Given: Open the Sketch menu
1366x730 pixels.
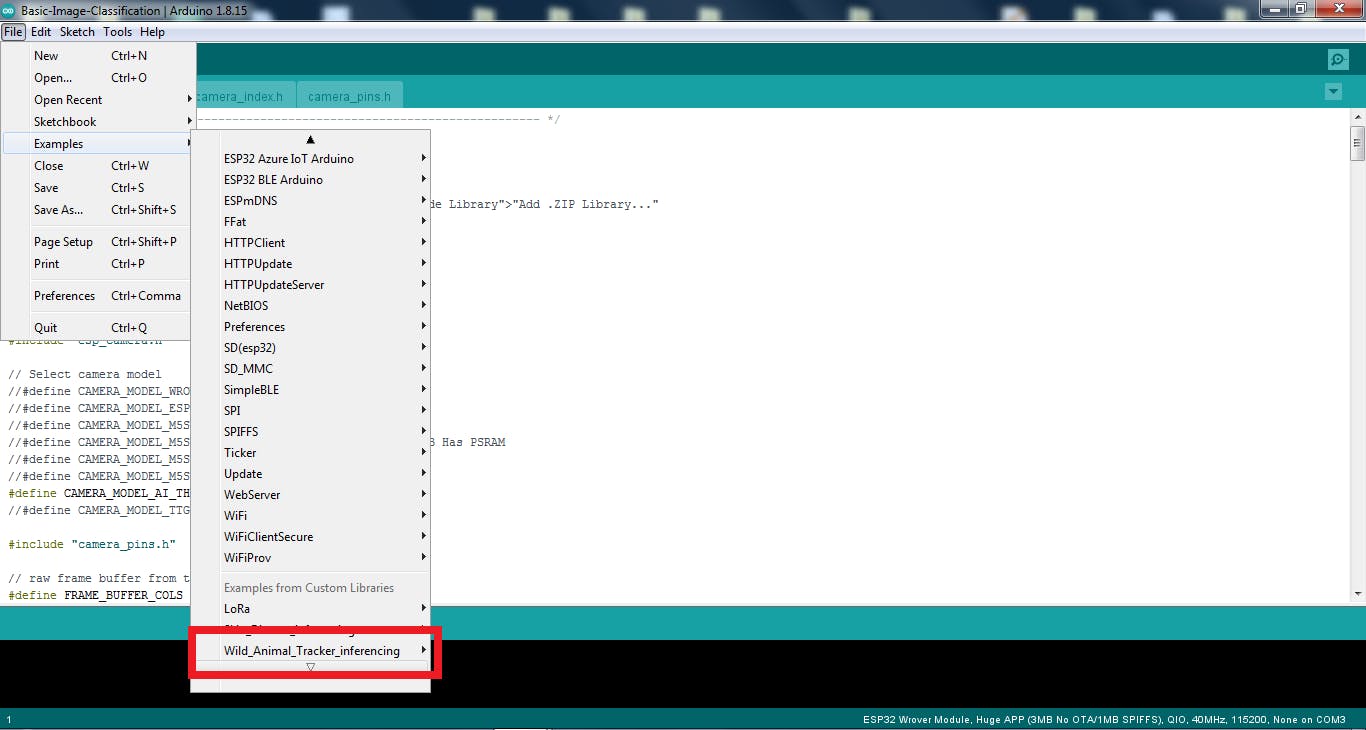Looking at the screenshot, I should pyautogui.click(x=77, y=32).
